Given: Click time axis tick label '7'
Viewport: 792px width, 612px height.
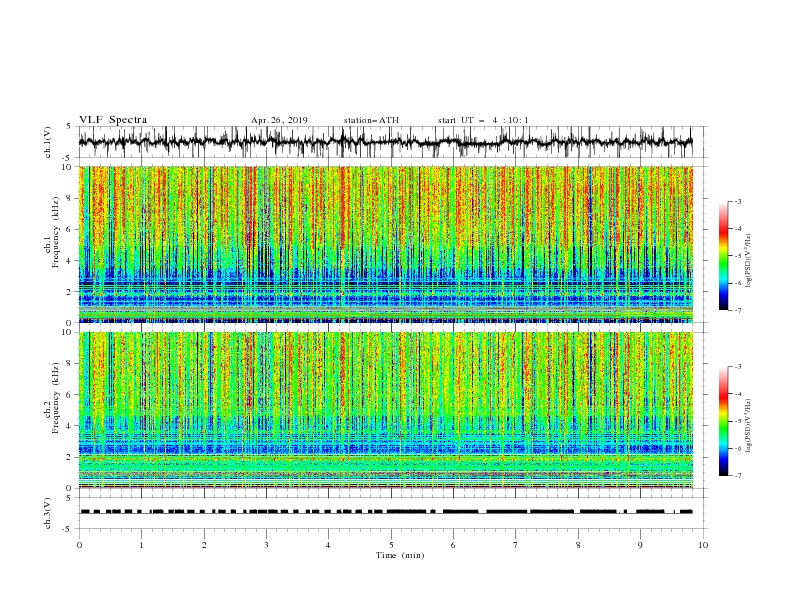Looking at the screenshot, I should pos(516,545).
